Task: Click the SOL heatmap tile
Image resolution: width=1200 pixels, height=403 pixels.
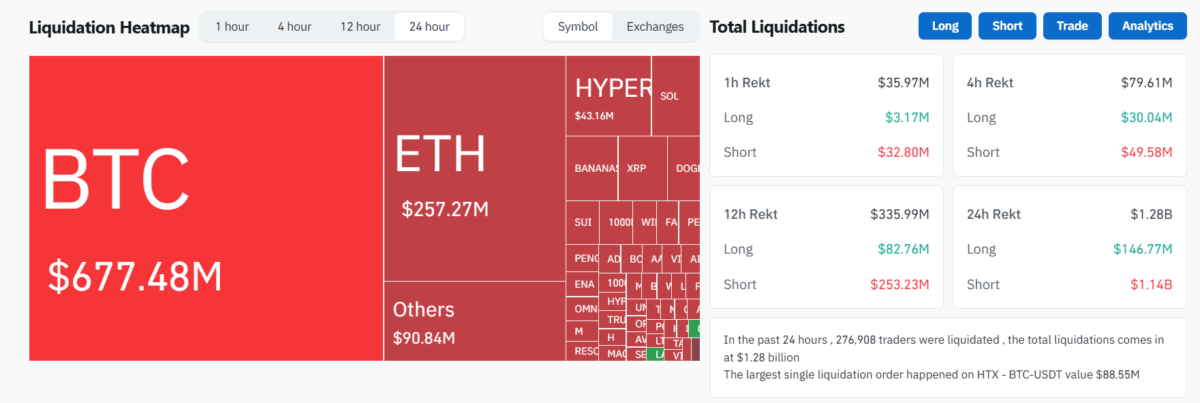Action: click(x=675, y=96)
